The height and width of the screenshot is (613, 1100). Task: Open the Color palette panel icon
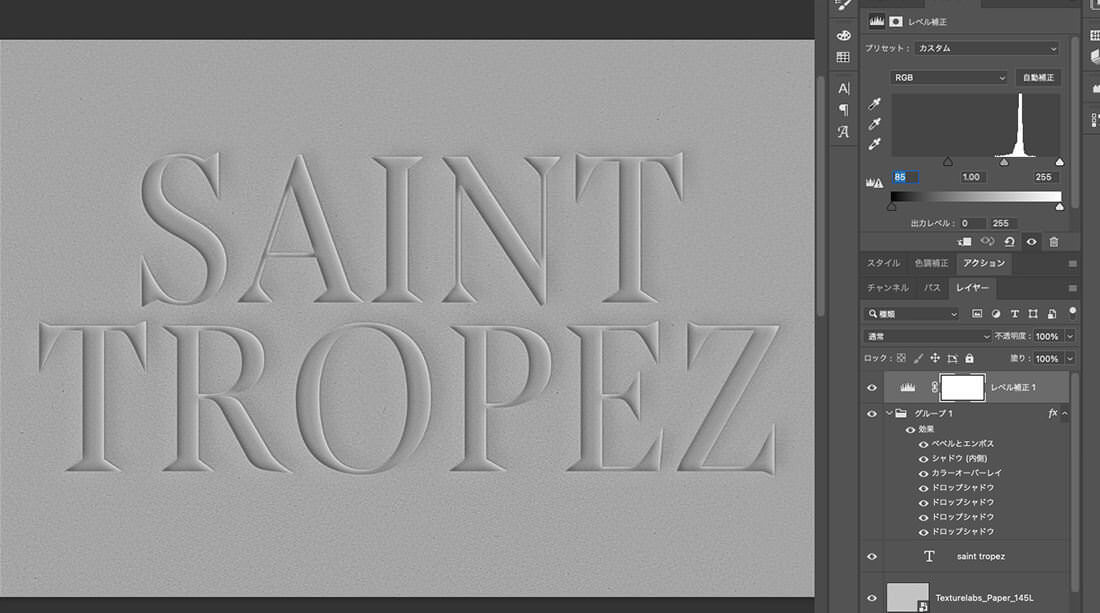coord(843,35)
